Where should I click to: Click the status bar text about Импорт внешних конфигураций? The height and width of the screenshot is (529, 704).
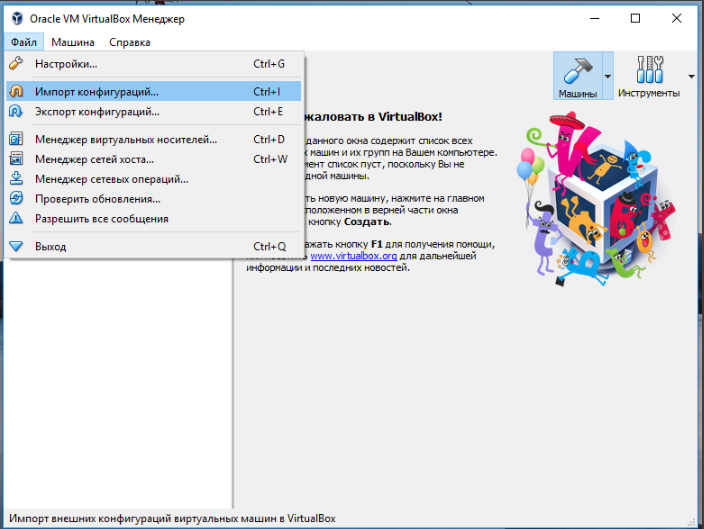click(172, 518)
